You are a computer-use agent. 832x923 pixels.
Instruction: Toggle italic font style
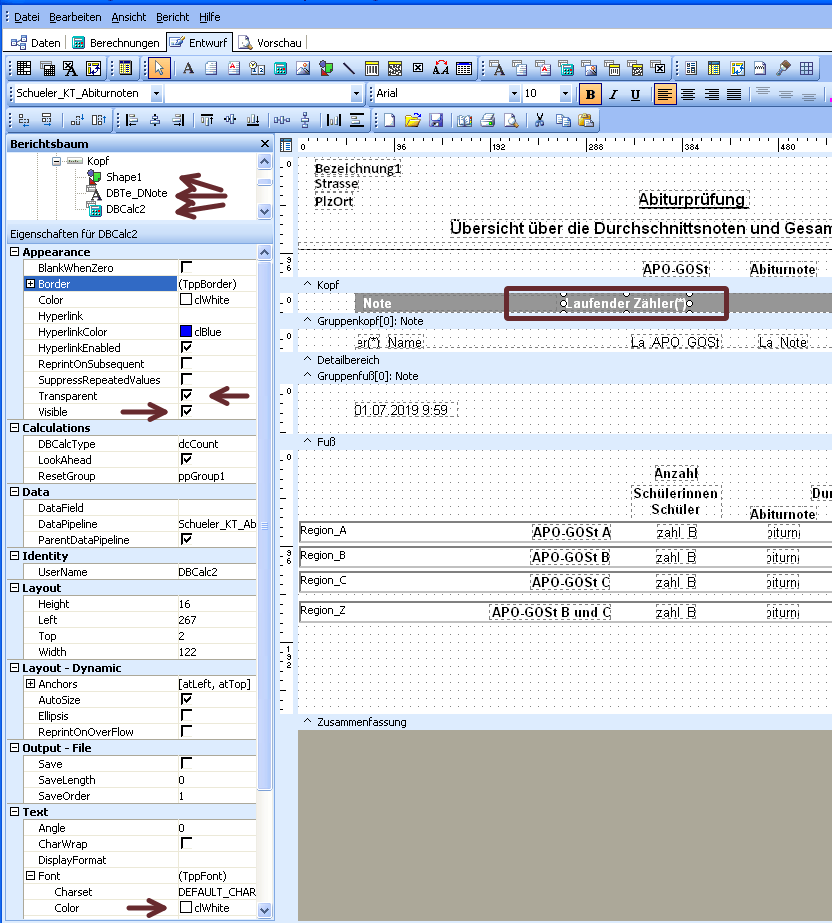(613, 94)
